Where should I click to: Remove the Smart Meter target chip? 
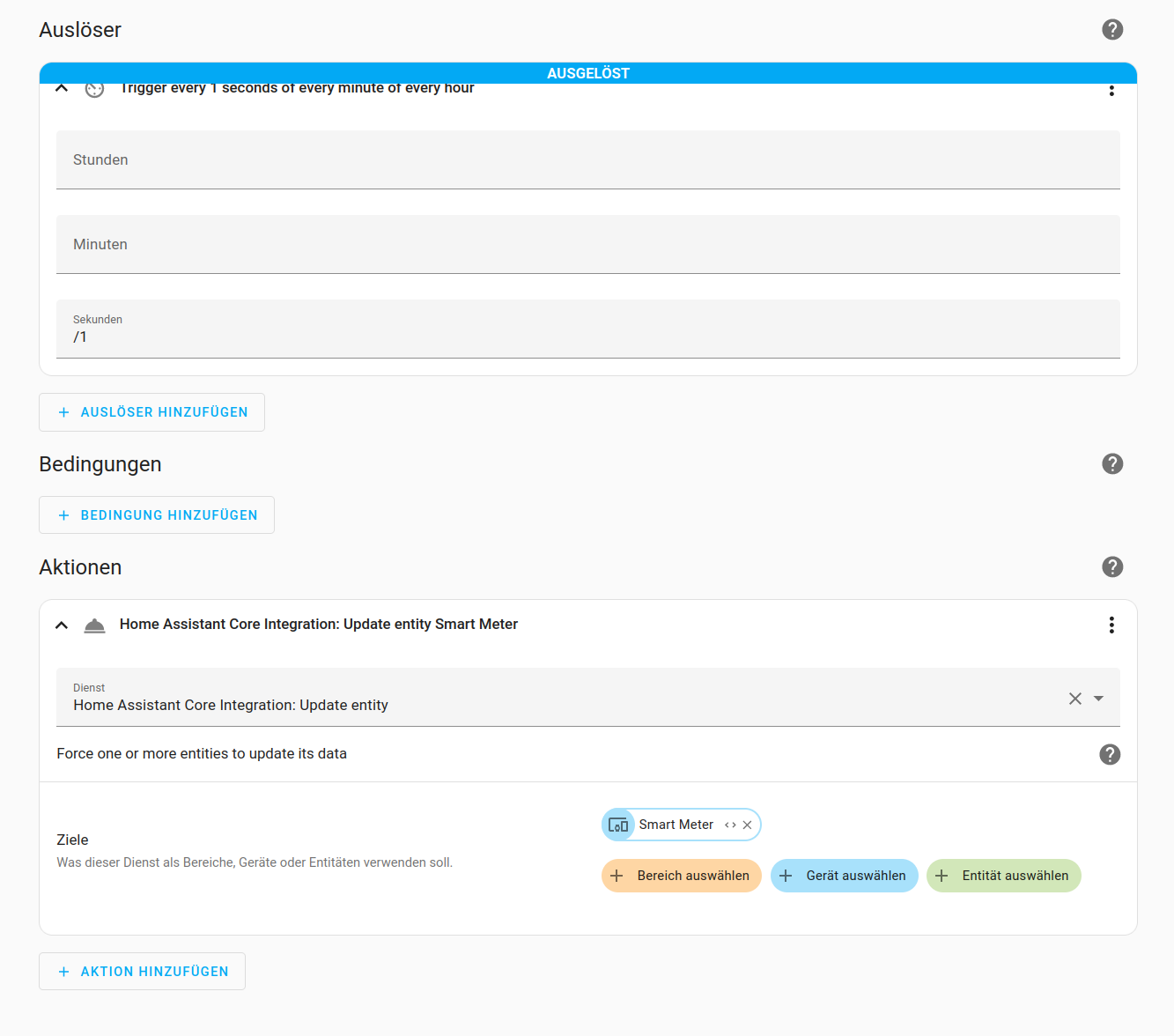pos(748,825)
